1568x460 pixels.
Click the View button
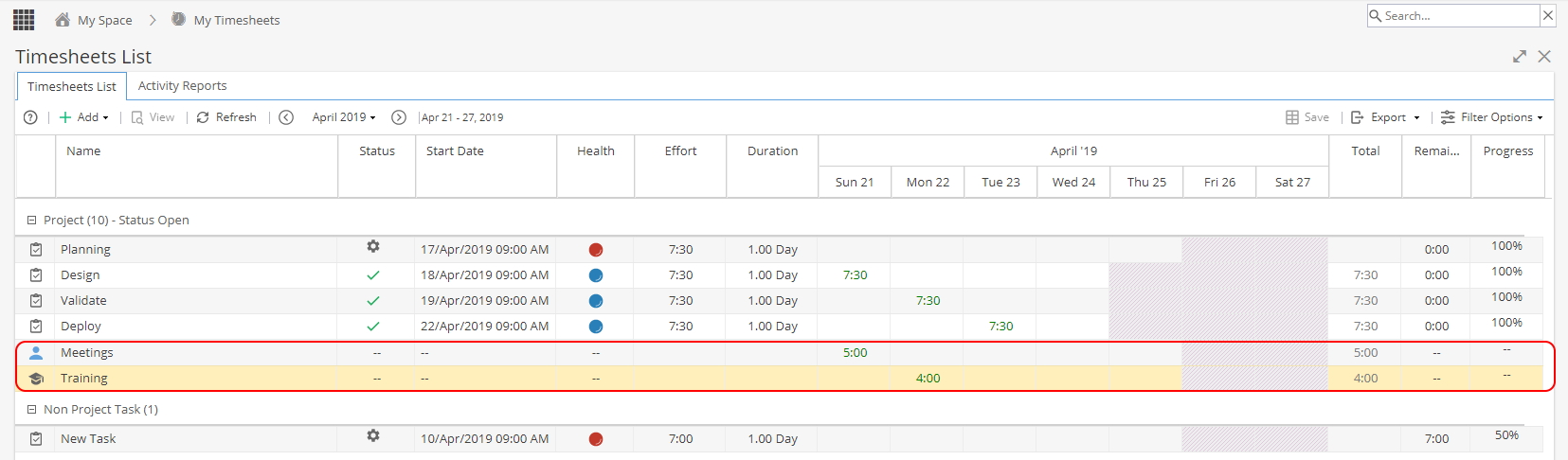pos(153,117)
